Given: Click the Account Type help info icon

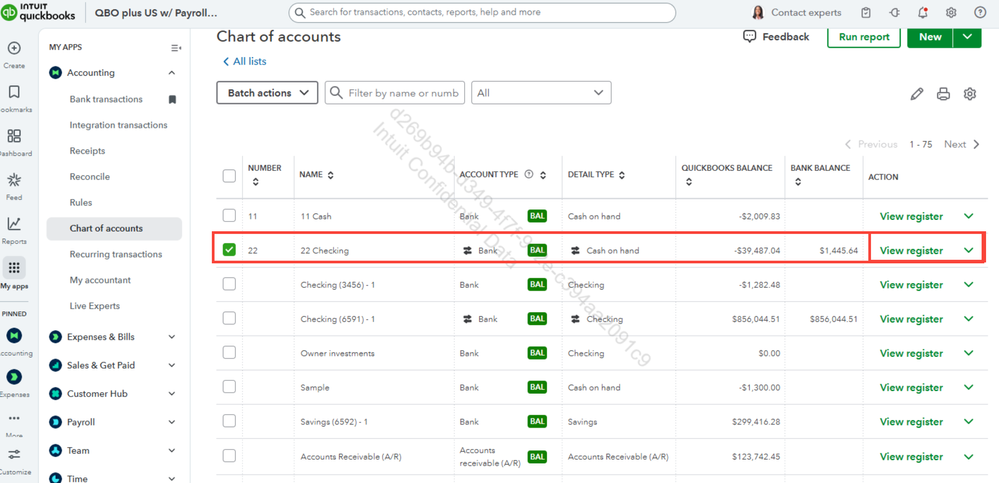Looking at the screenshot, I should point(528,175).
